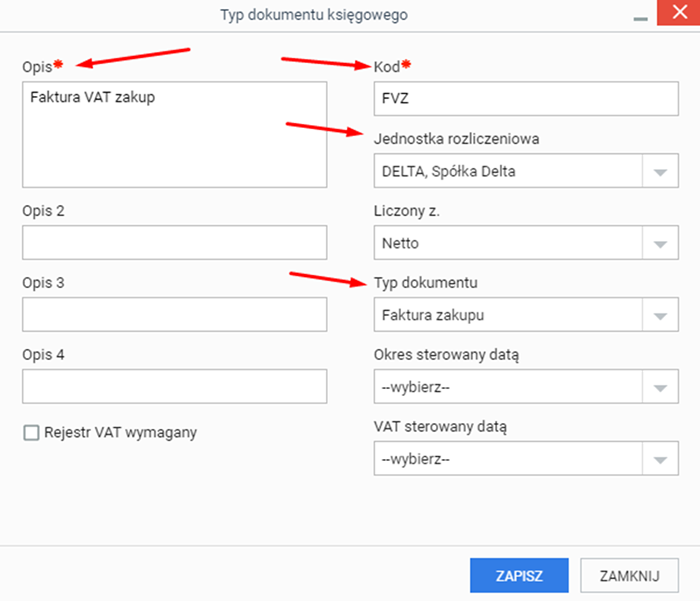Screen dimensions: 700x601
Task: Close the dialog with the red X
Action: point(679,12)
